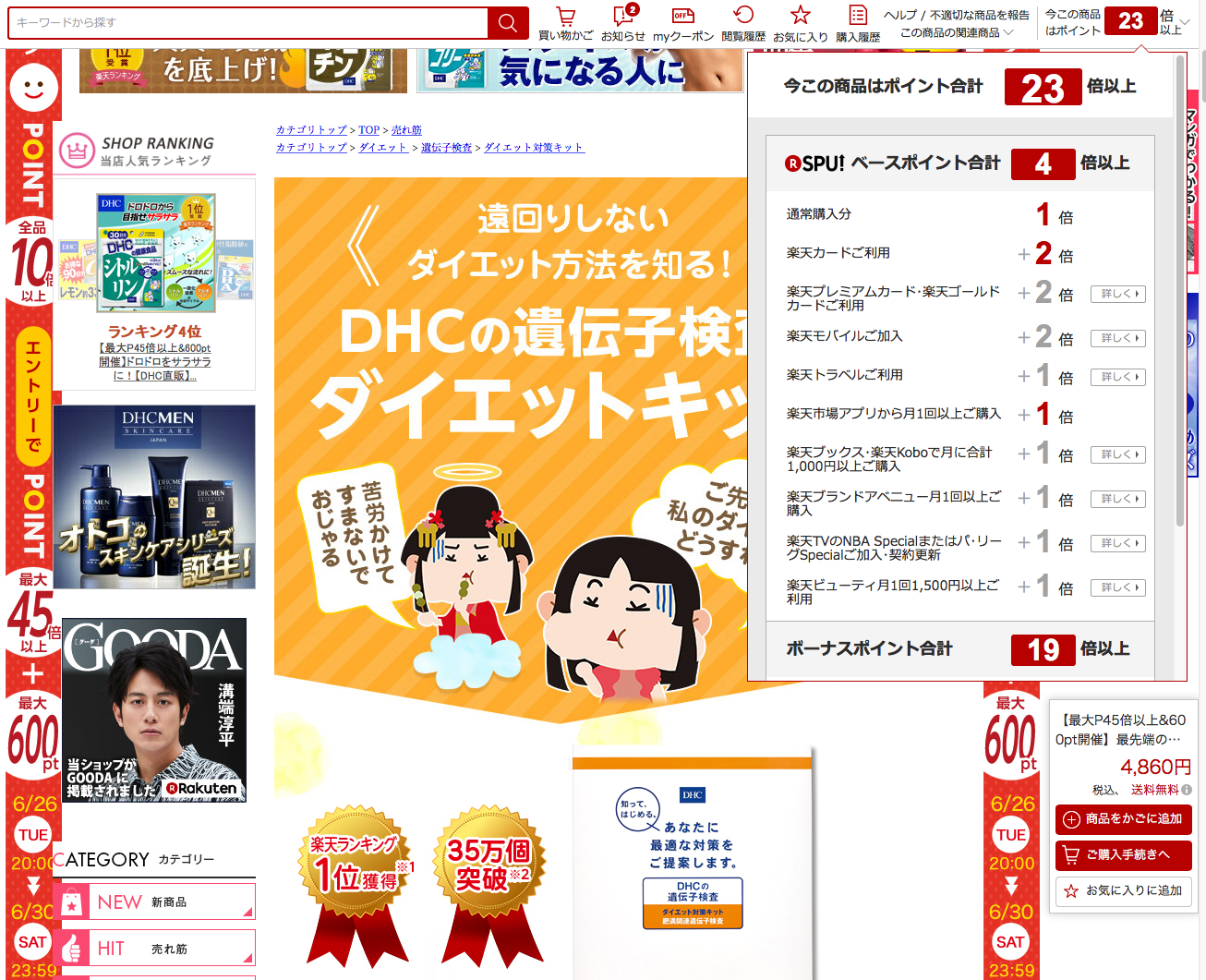Open HIT 売れ筋 category
Viewport: 1206px width, 980px height.
[154, 948]
